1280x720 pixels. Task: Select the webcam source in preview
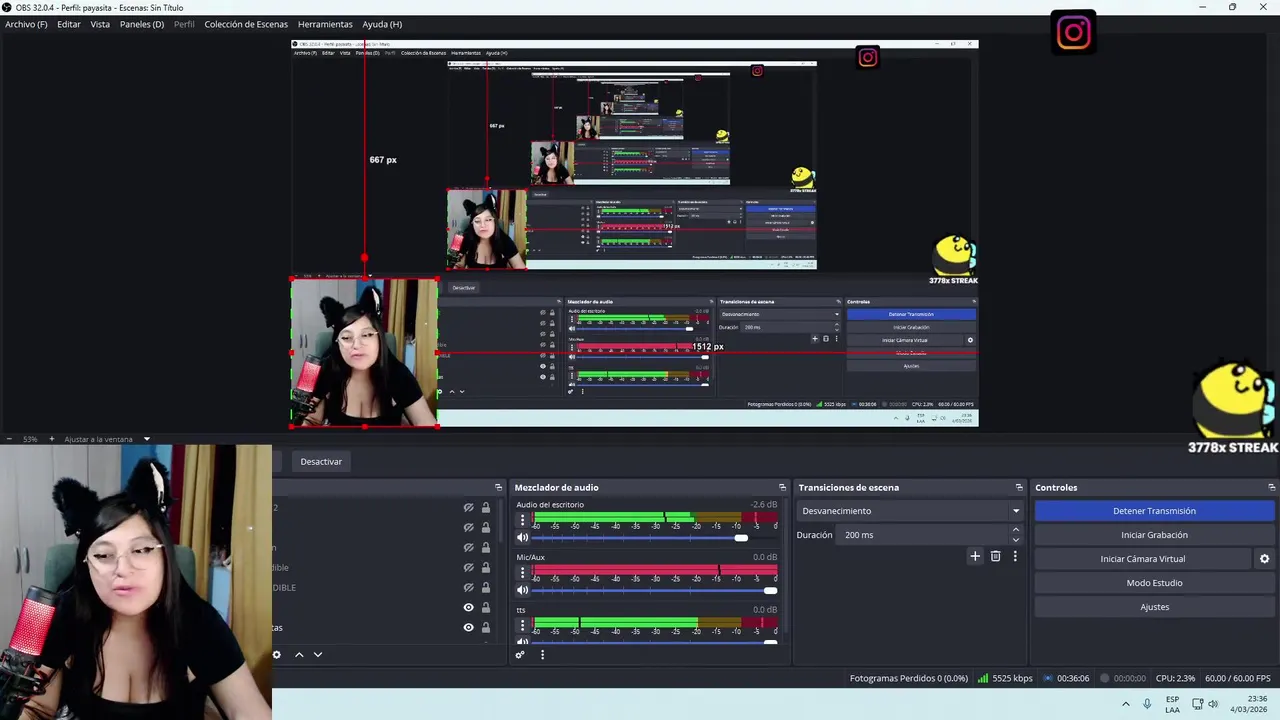point(364,353)
